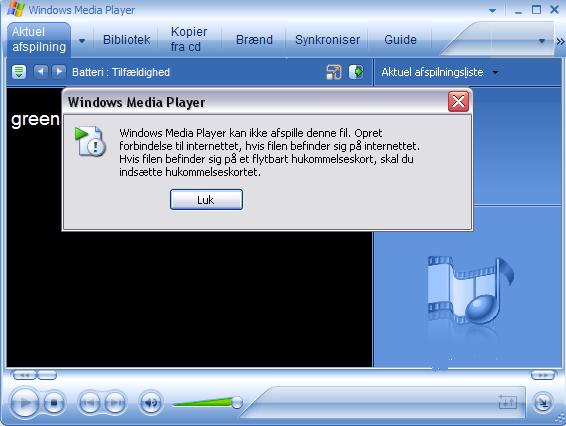Mute the sound with speaker icon

click(x=151, y=402)
